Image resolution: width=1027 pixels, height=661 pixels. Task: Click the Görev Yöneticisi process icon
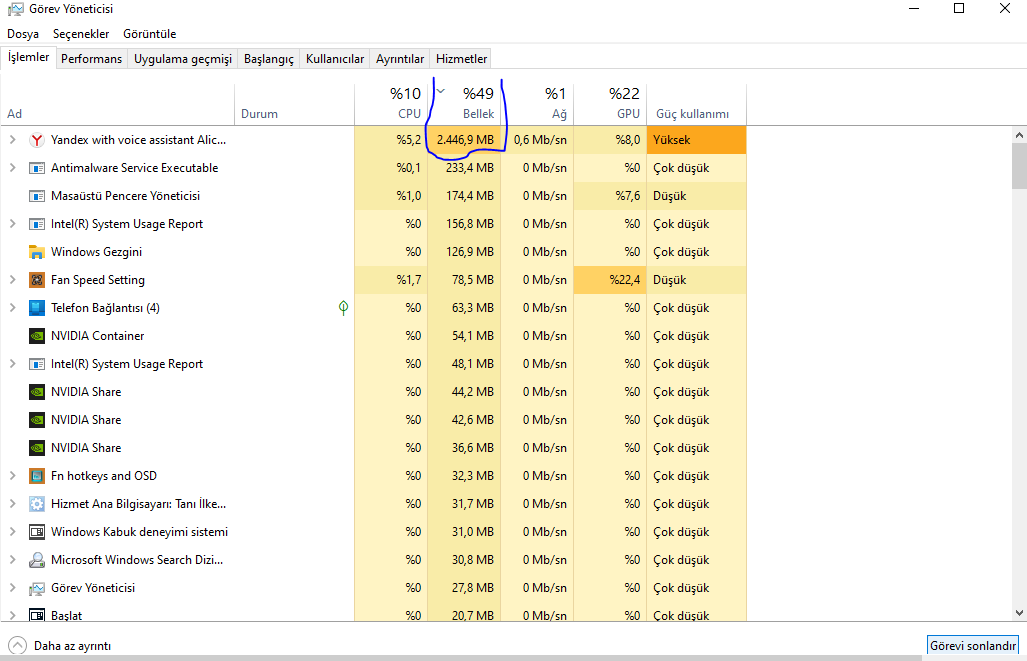click(x=37, y=588)
